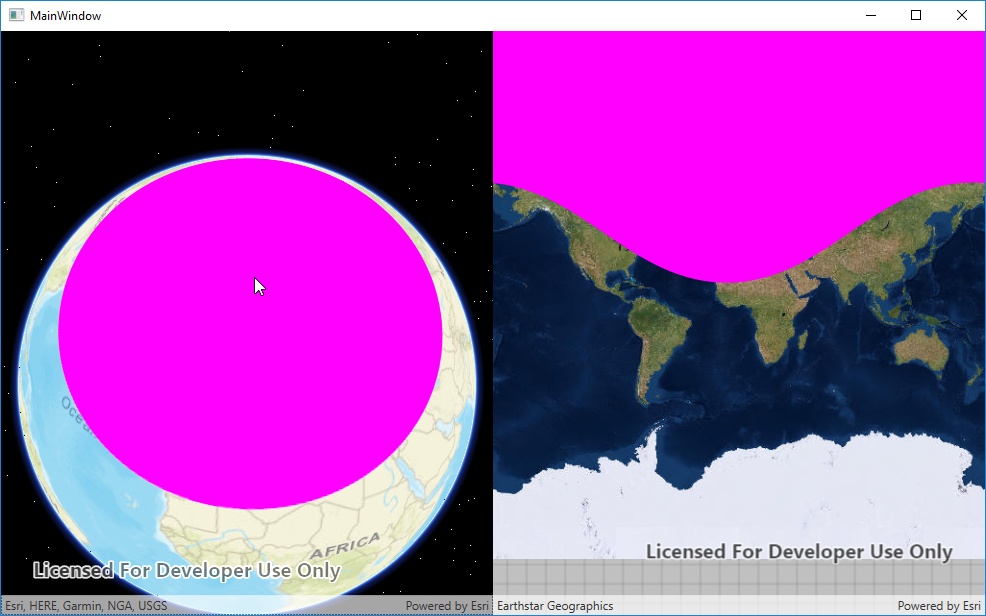Close the MainWindow window

pos(961,15)
